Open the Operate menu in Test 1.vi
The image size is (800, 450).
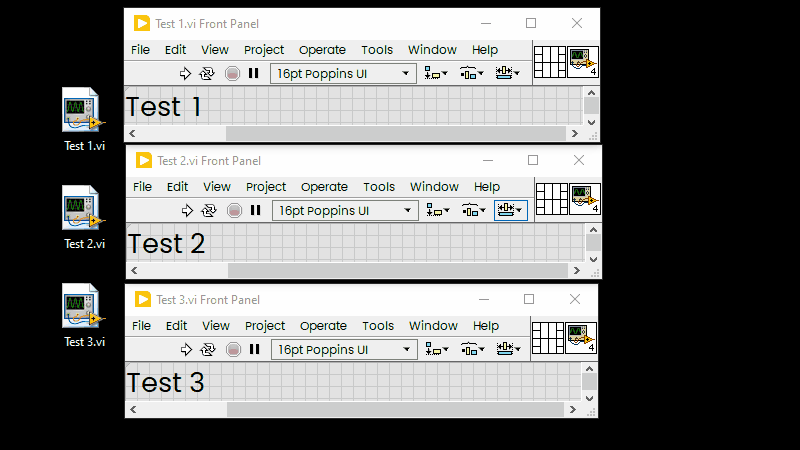[x=322, y=50]
